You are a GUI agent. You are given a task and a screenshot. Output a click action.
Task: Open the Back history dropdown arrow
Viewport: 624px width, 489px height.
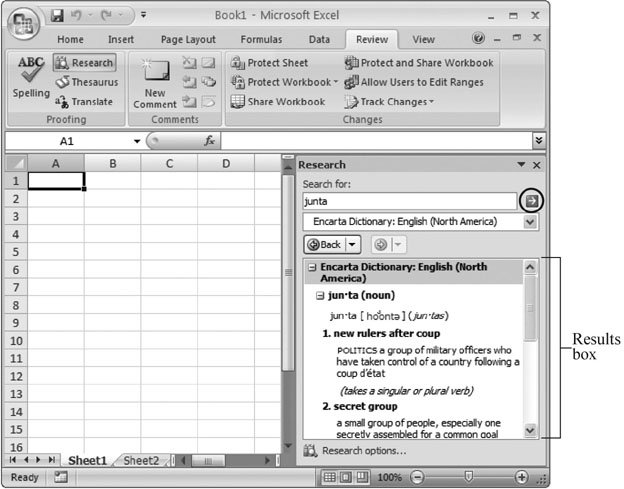point(353,244)
